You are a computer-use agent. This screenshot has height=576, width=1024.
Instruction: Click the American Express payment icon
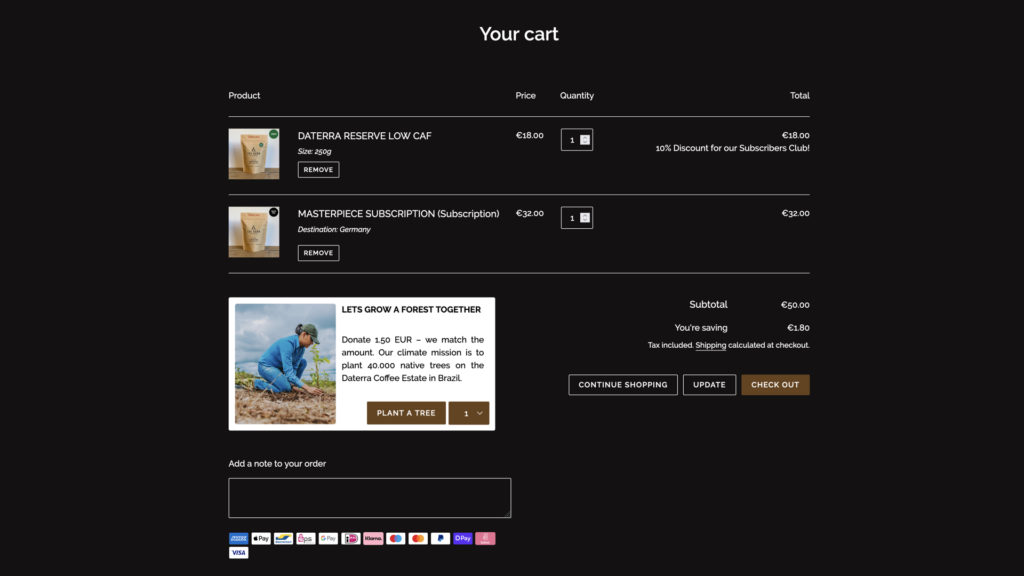coord(238,538)
